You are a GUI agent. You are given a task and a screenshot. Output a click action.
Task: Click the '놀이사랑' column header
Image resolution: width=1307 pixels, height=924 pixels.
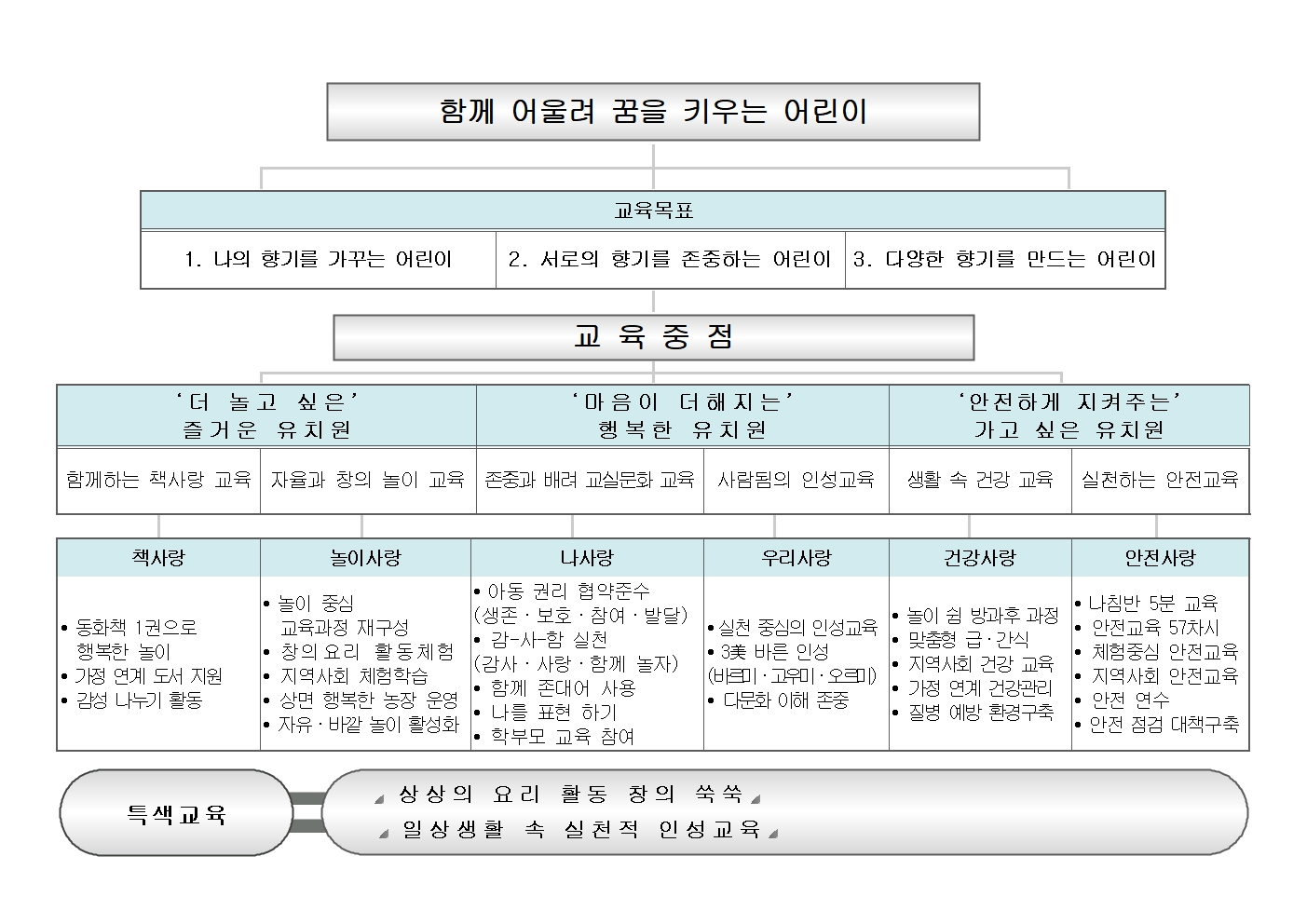(x=365, y=558)
